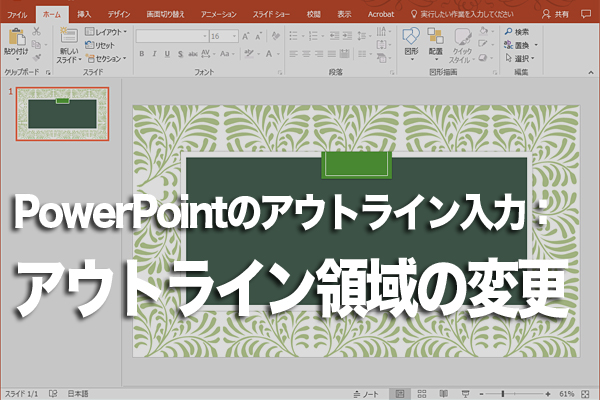Switch to the Insert (挿入) tab
Screen dimensions: 600x400
click(84, 15)
